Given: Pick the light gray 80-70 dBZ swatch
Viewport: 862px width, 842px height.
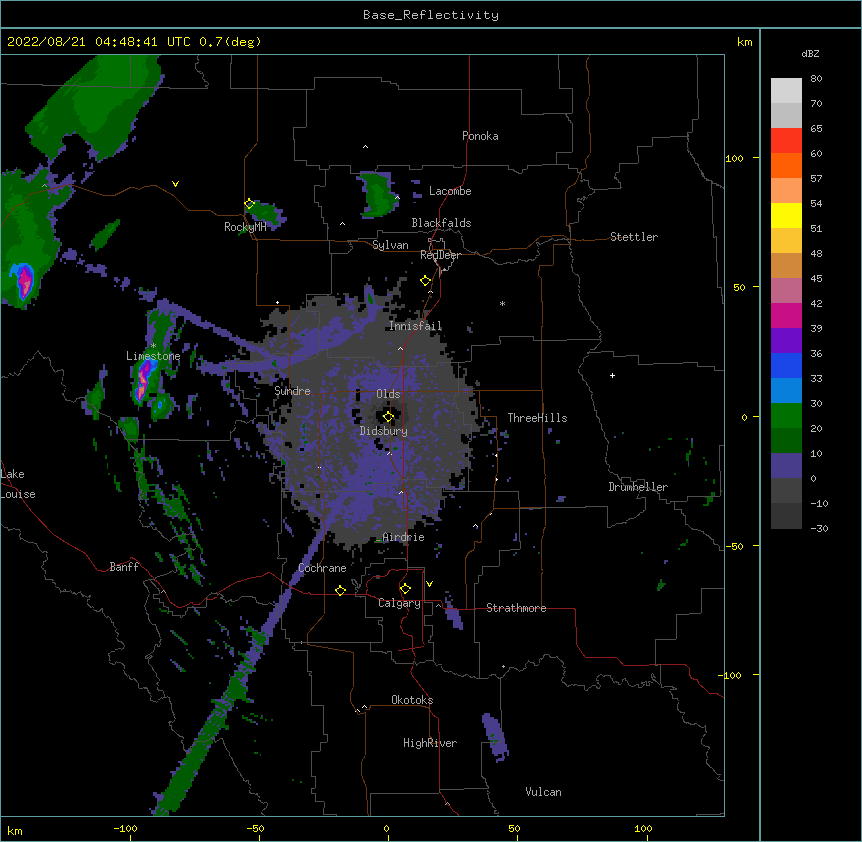Looking at the screenshot, I should coord(786,91).
